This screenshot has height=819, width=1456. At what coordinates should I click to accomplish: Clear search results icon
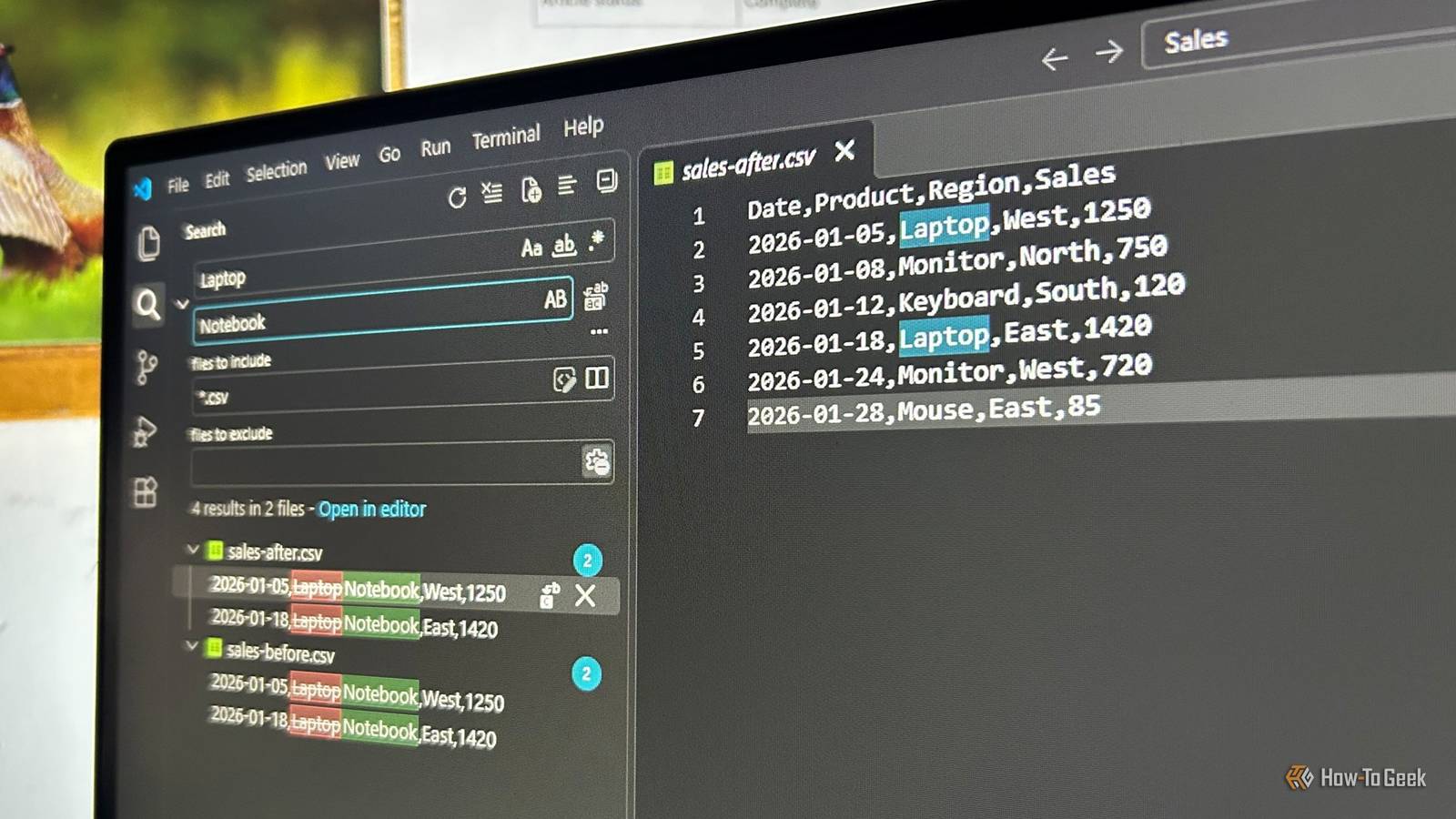tap(492, 192)
